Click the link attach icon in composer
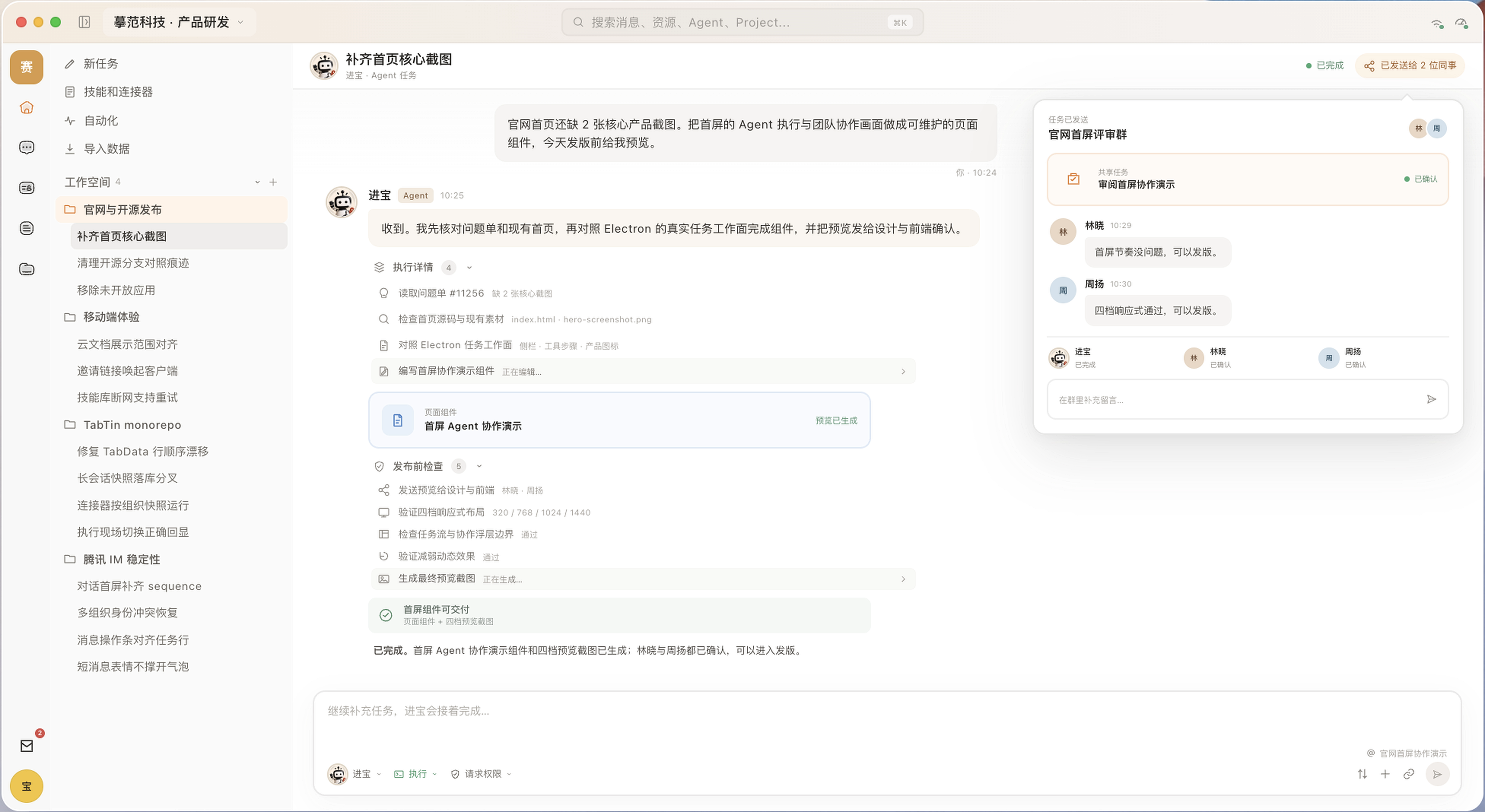 (1409, 774)
